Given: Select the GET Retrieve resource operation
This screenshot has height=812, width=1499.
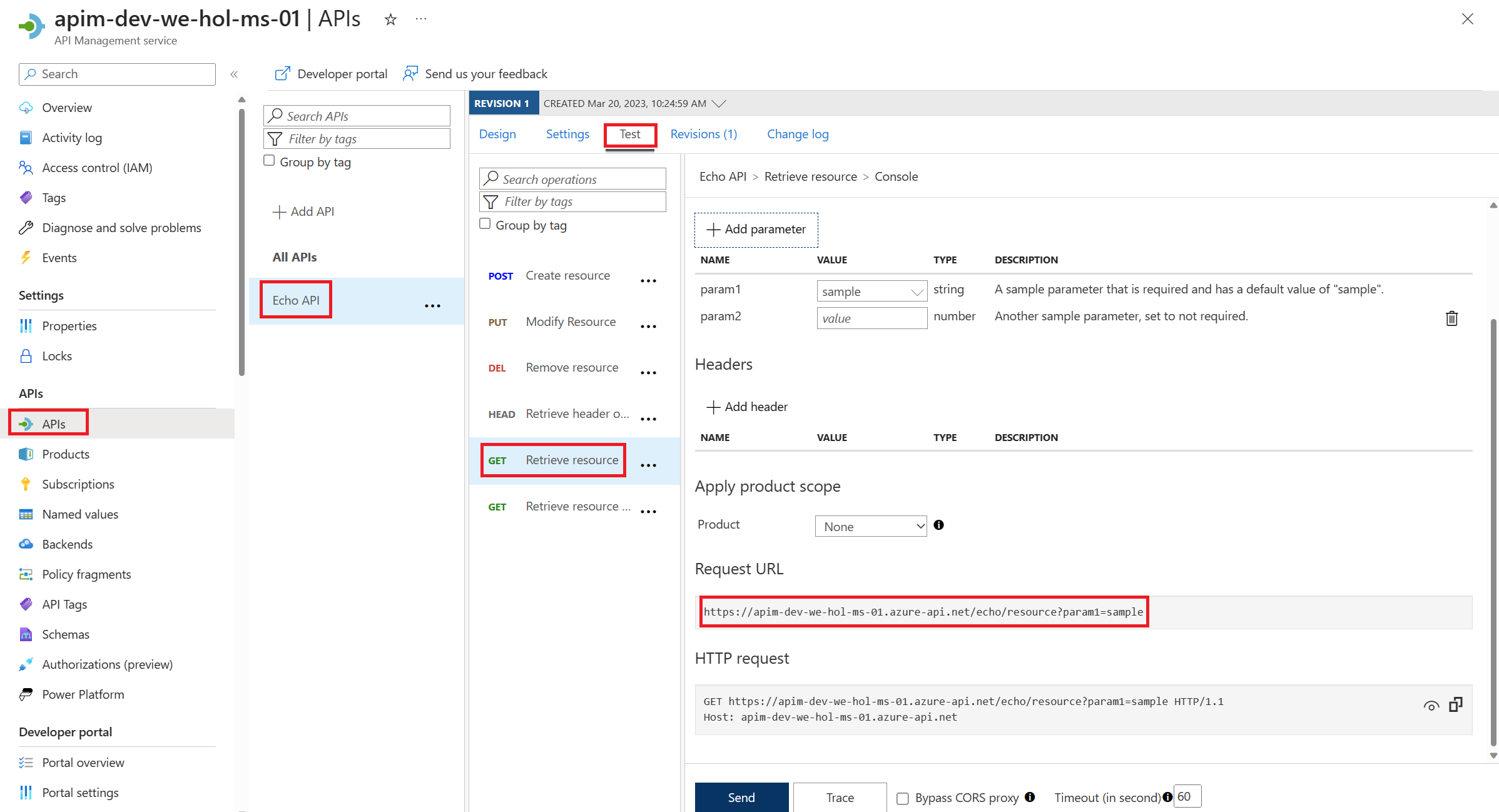Looking at the screenshot, I should coord(554,460).
